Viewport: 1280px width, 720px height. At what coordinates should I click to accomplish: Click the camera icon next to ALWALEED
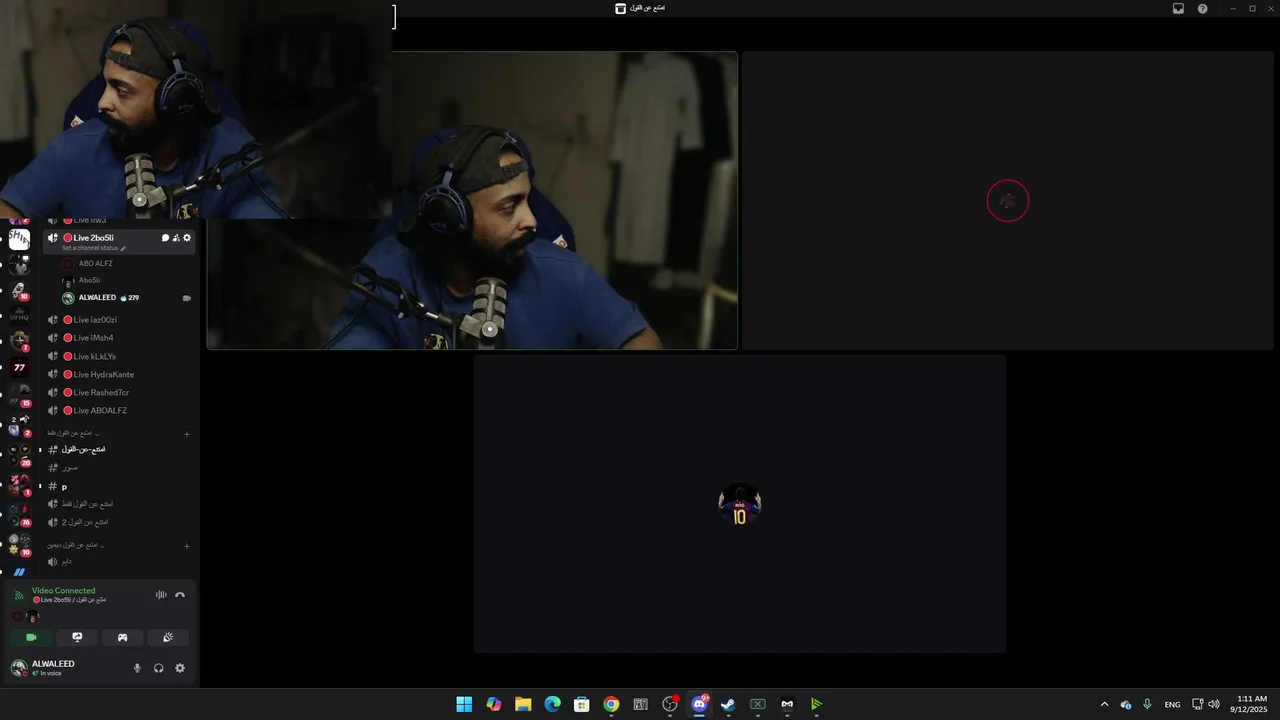tap(187, 298)
